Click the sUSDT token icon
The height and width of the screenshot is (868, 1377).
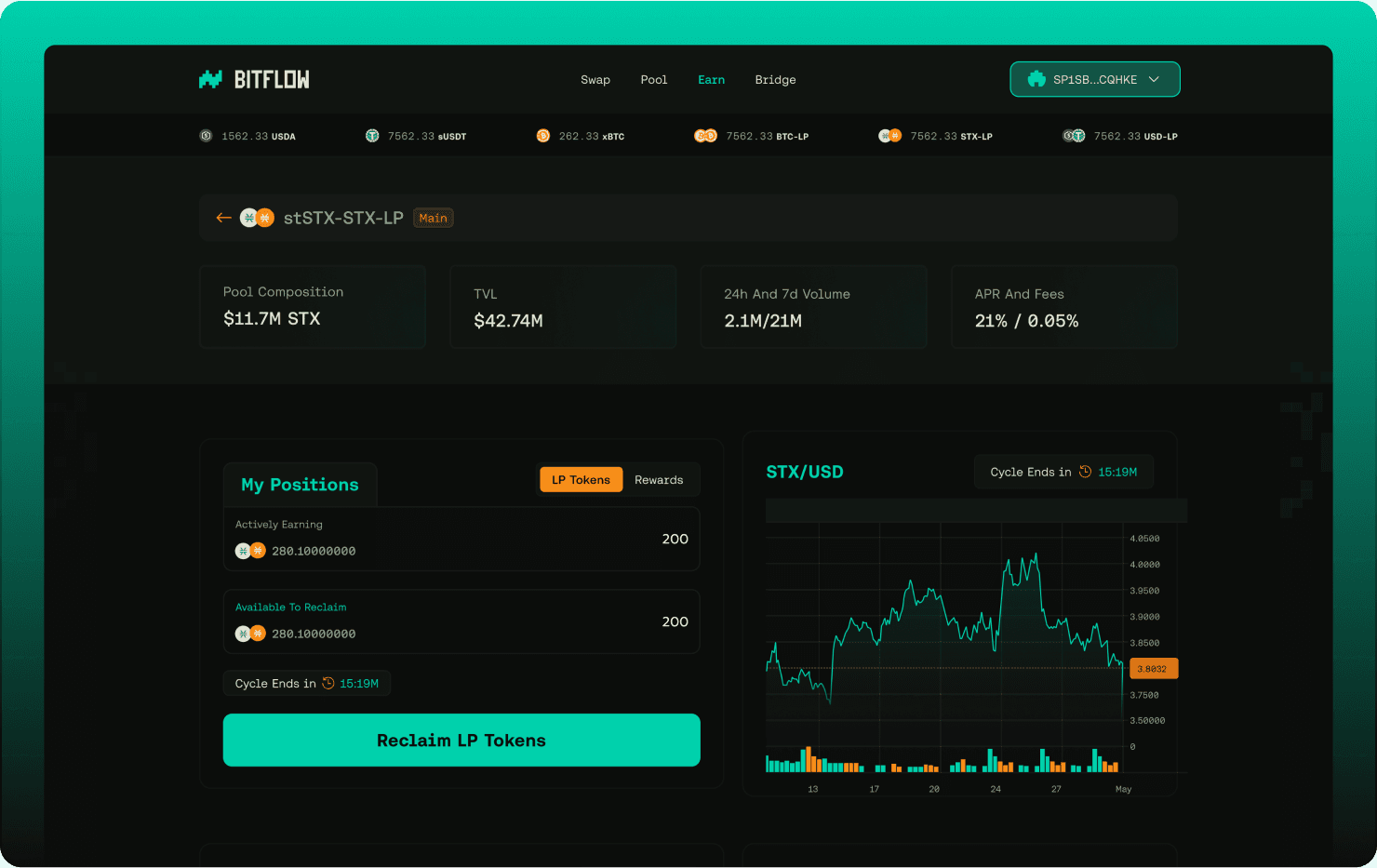tap(370, 135)
